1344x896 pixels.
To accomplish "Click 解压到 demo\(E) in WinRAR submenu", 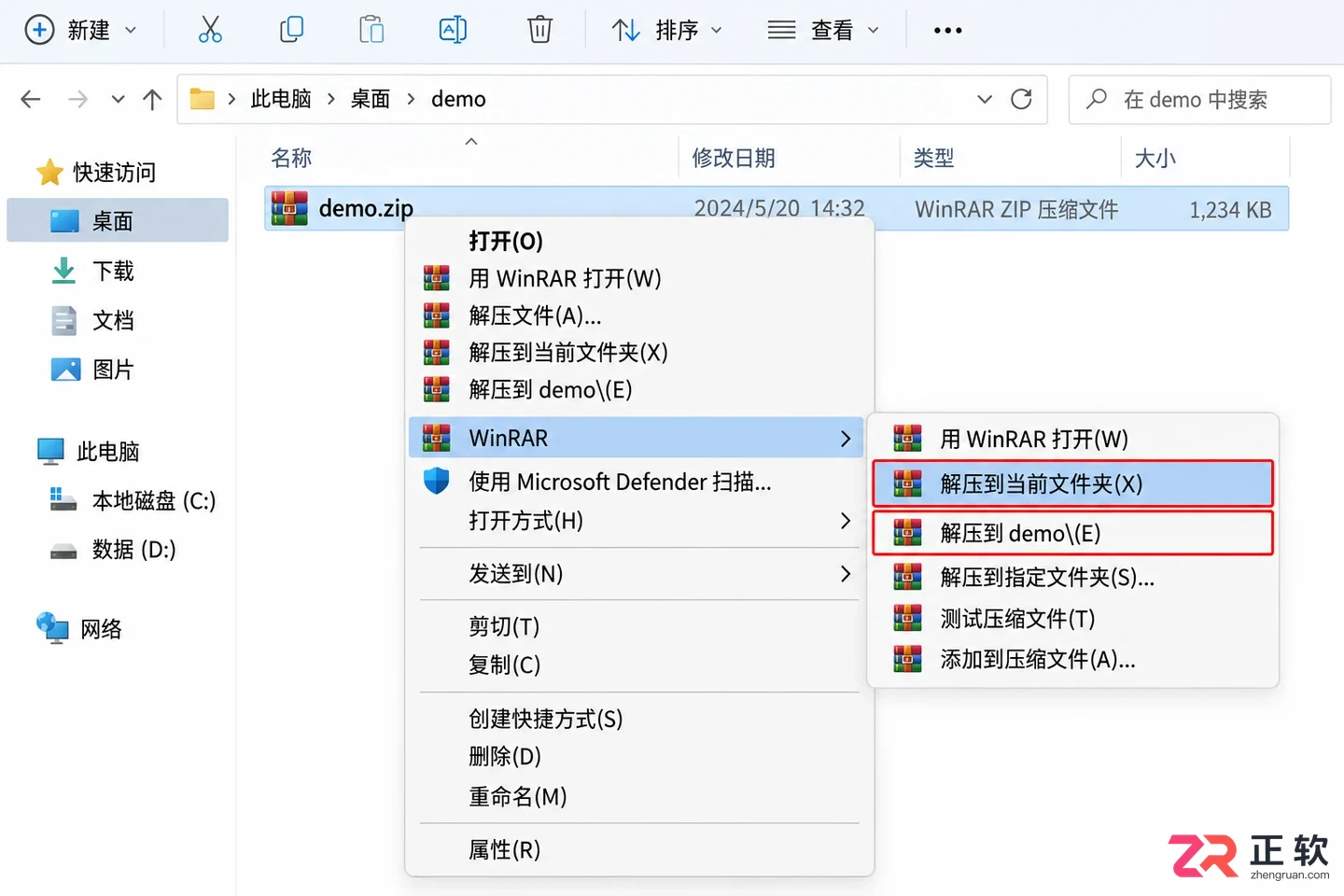I will coord(1072,533).
